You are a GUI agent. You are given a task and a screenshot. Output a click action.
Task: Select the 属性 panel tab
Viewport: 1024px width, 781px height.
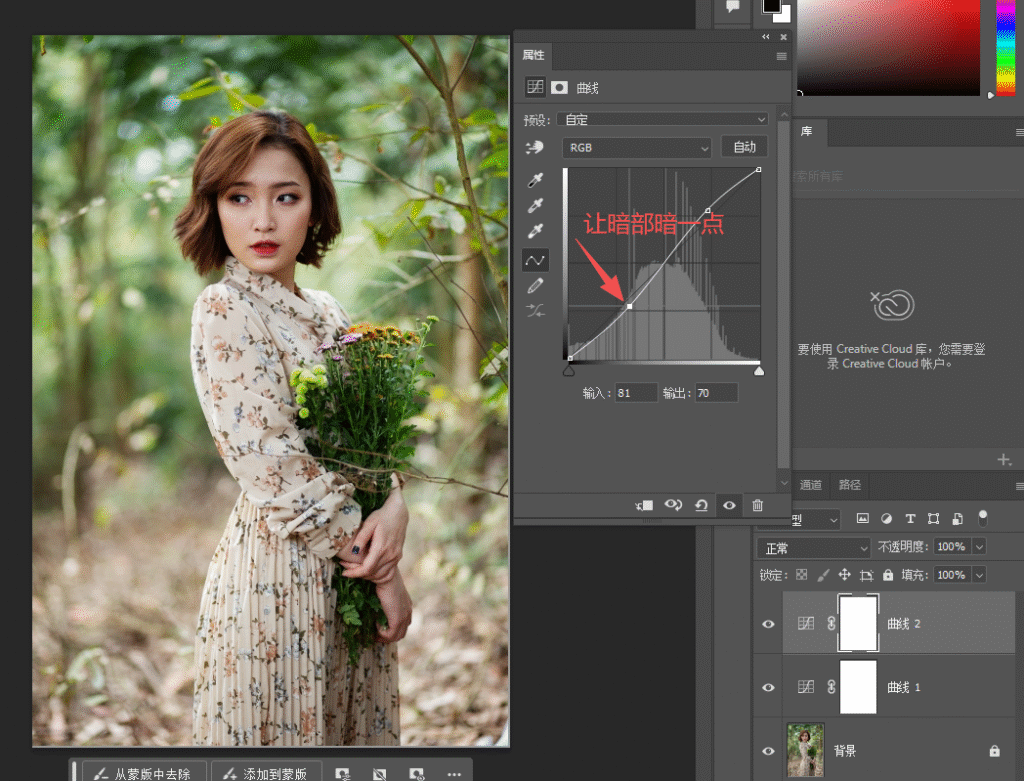pos(534,56)
